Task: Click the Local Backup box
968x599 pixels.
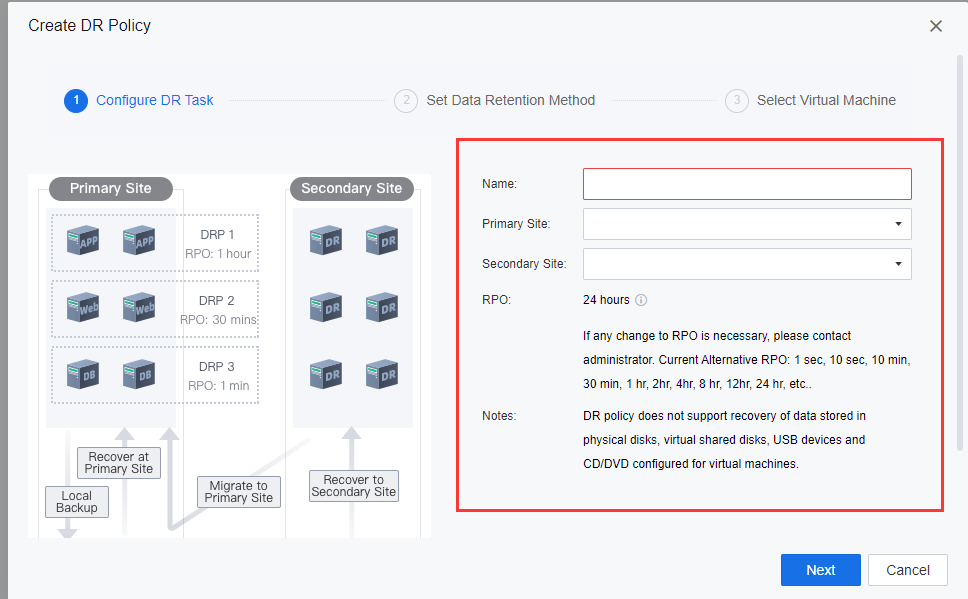Action: [77, 502]
